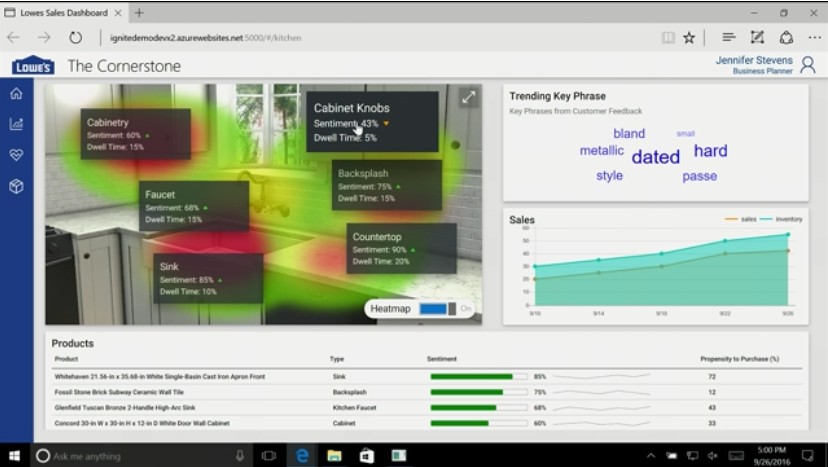Open the Home sidebar icon
Image resolution: width=828 pixels, height=467 pixels.
tap(16, 94)
